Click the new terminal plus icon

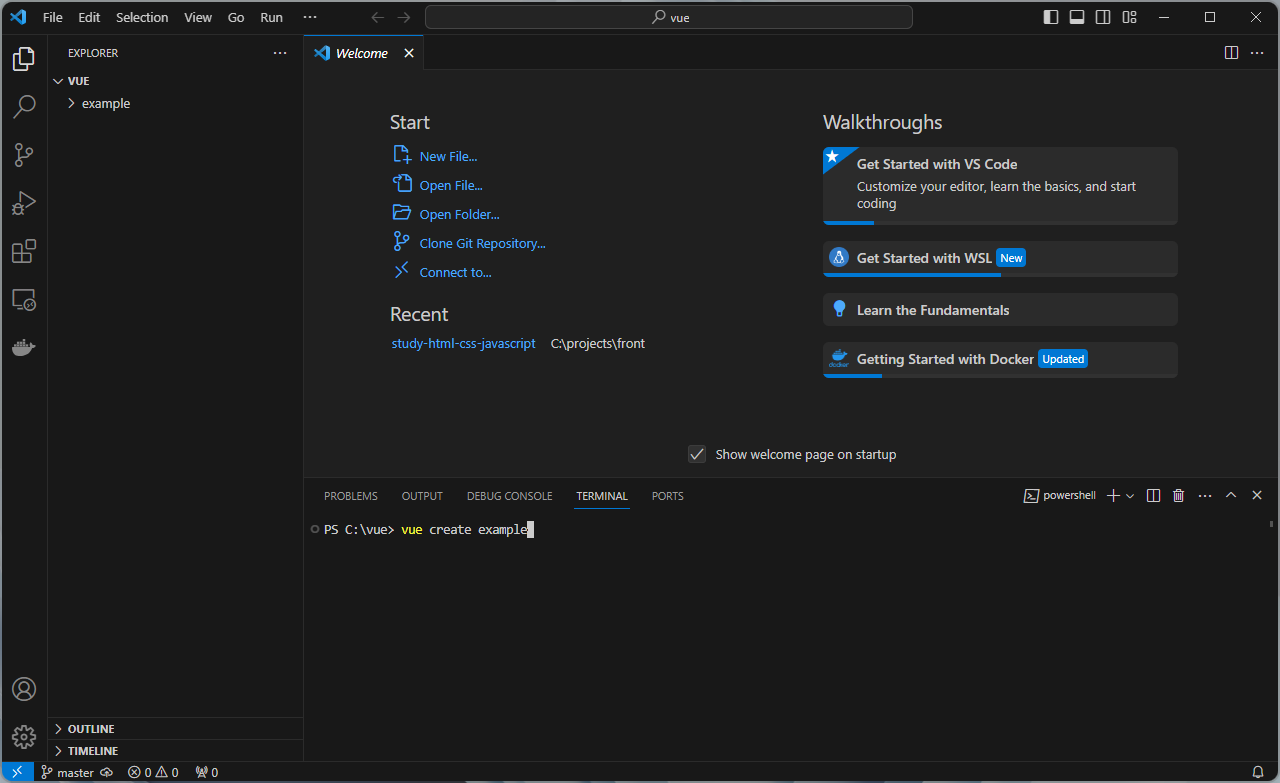tap(1113, 496)
